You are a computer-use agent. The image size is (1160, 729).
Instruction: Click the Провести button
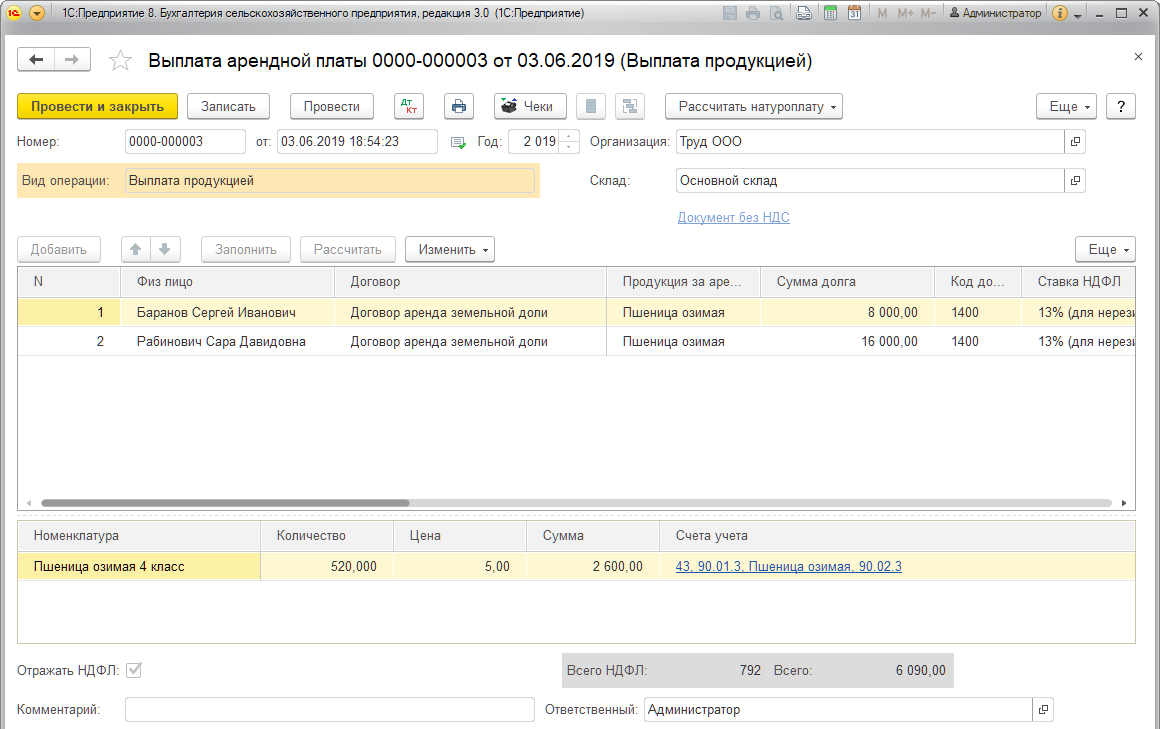(x=331, y=107)
